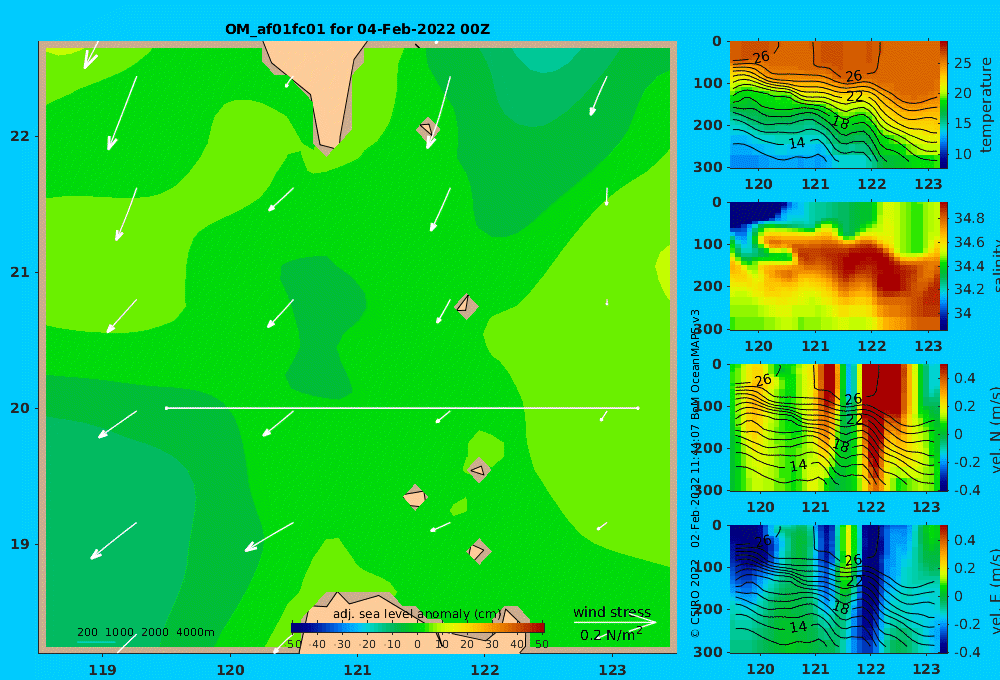This screenshot has width=1000, height=680.
Task: Click the longitude label 119 under the map
Action: [103, 670]
